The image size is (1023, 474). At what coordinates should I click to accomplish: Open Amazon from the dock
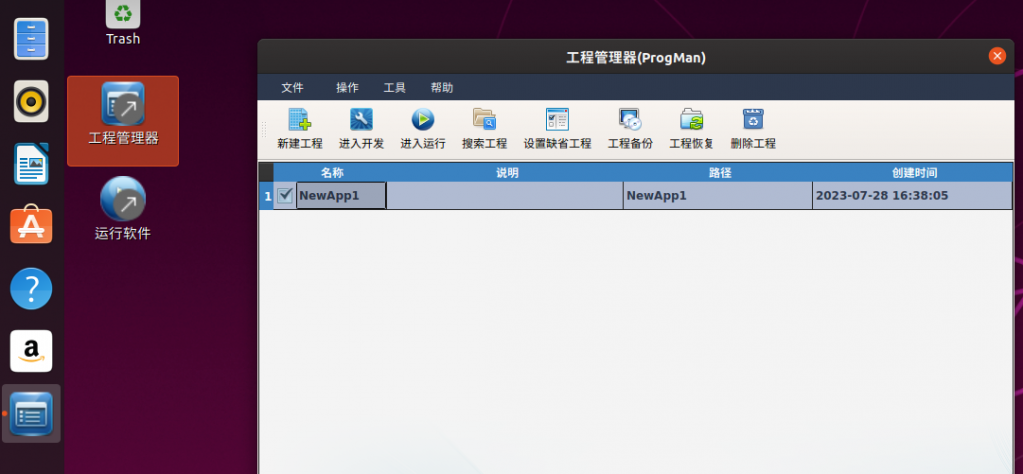coord(31,351)
